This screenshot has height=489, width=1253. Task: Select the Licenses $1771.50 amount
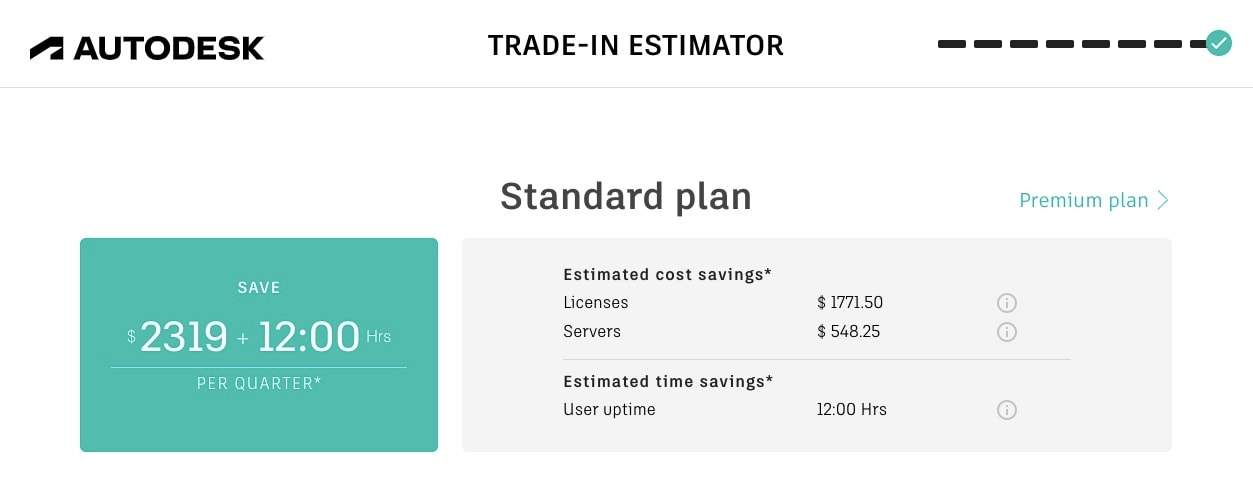coord(850,303)
